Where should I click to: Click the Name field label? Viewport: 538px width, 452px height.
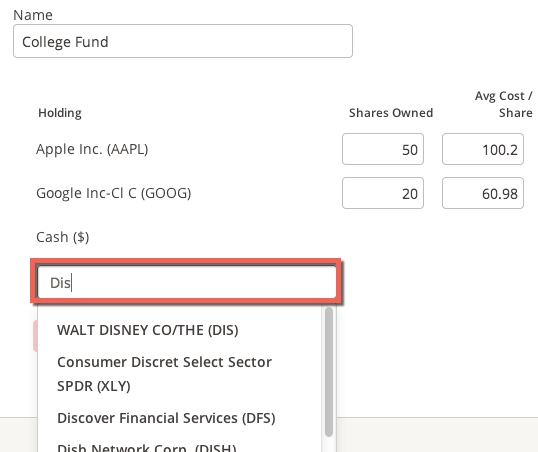(x=33, y=15)
